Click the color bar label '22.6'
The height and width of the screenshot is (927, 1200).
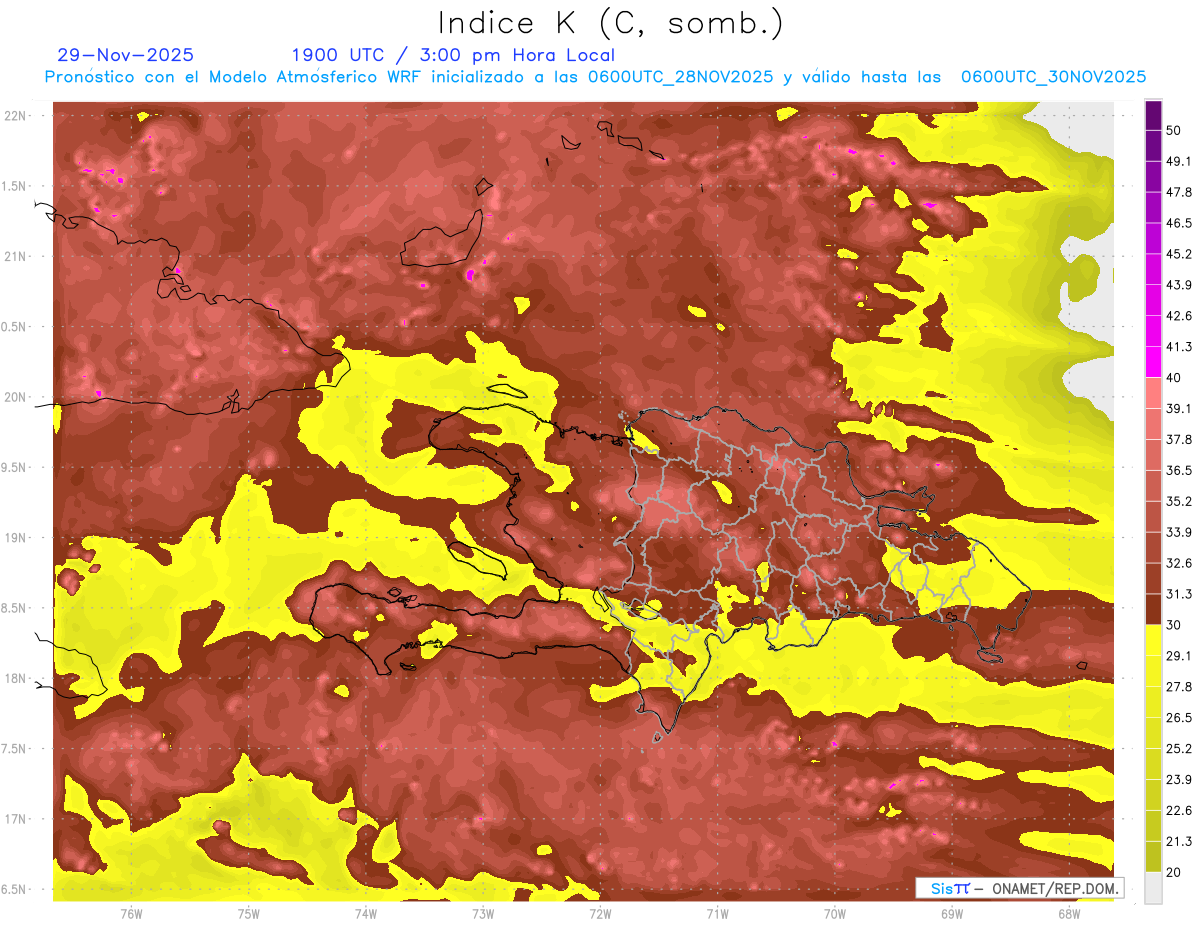[1179, 811]
